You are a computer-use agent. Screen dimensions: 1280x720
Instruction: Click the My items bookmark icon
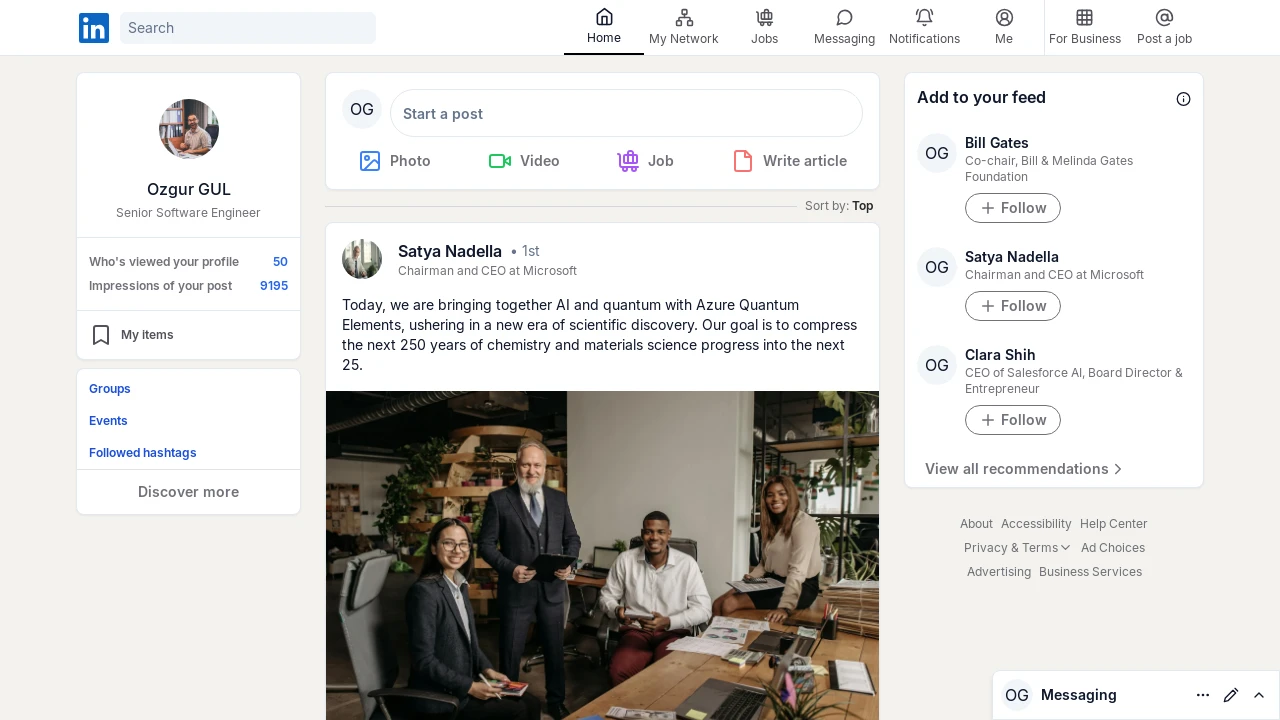point(101,335)
